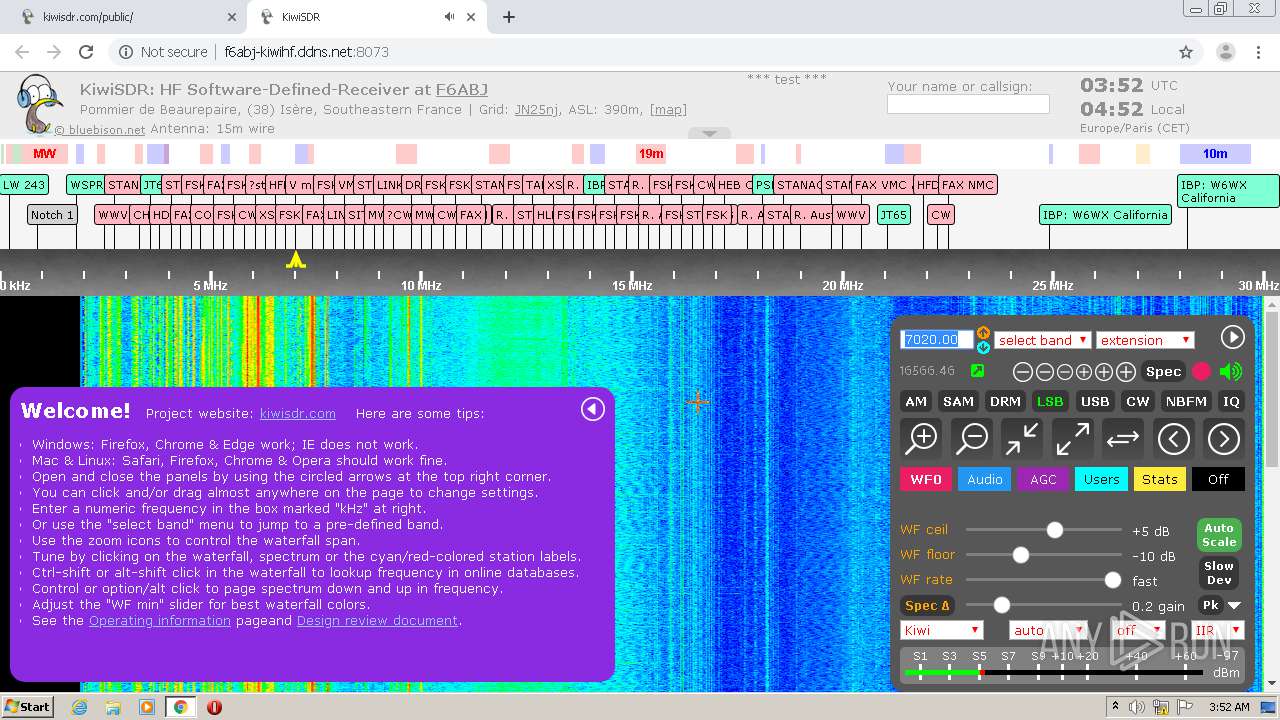This screenshot has width=1280, height=720.
Task: Zoom out the waterfall with the magnifier-minus icon
Action: click(x=972, y=438)
